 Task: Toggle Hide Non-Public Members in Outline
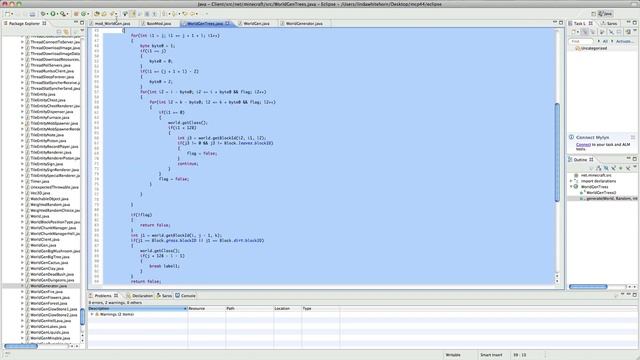(x=621, y=168)
